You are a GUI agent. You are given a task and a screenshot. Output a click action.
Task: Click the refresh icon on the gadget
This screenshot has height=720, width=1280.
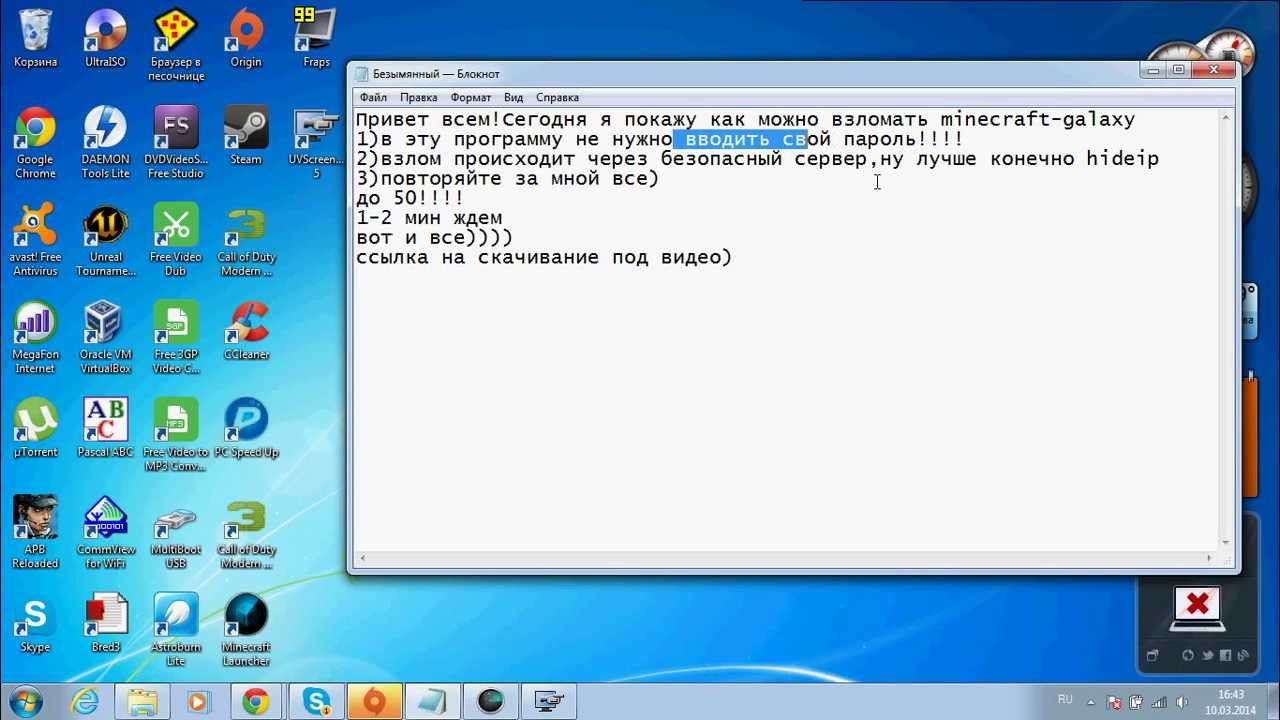click(1188, 656)
